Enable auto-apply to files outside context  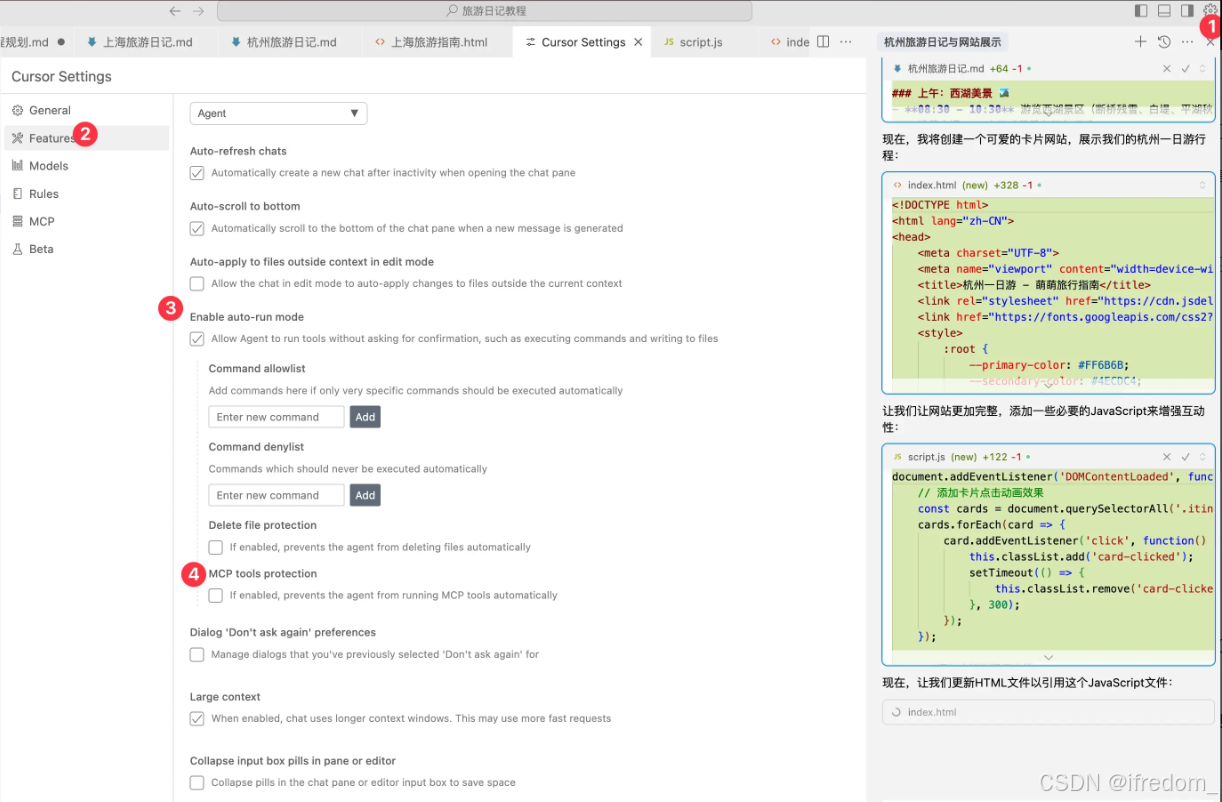197,284
